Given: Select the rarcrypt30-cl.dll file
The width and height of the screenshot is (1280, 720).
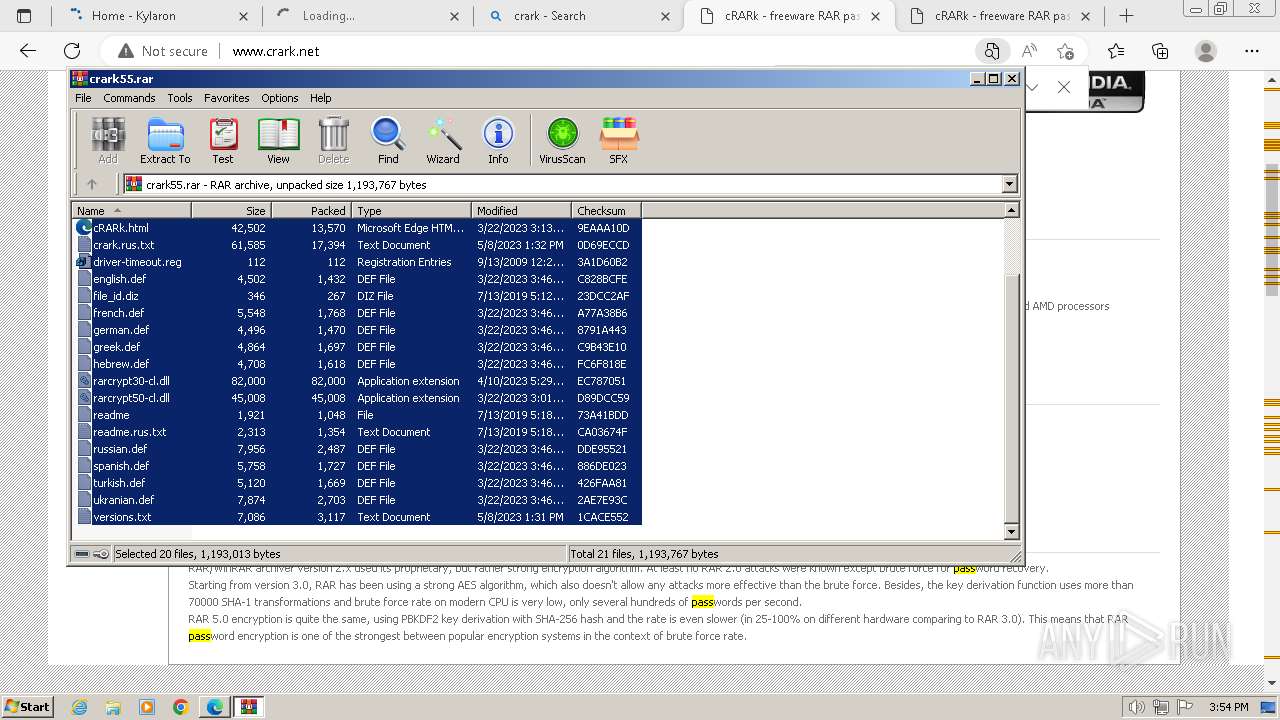Looking at the screenshot, I should point(131,381).
